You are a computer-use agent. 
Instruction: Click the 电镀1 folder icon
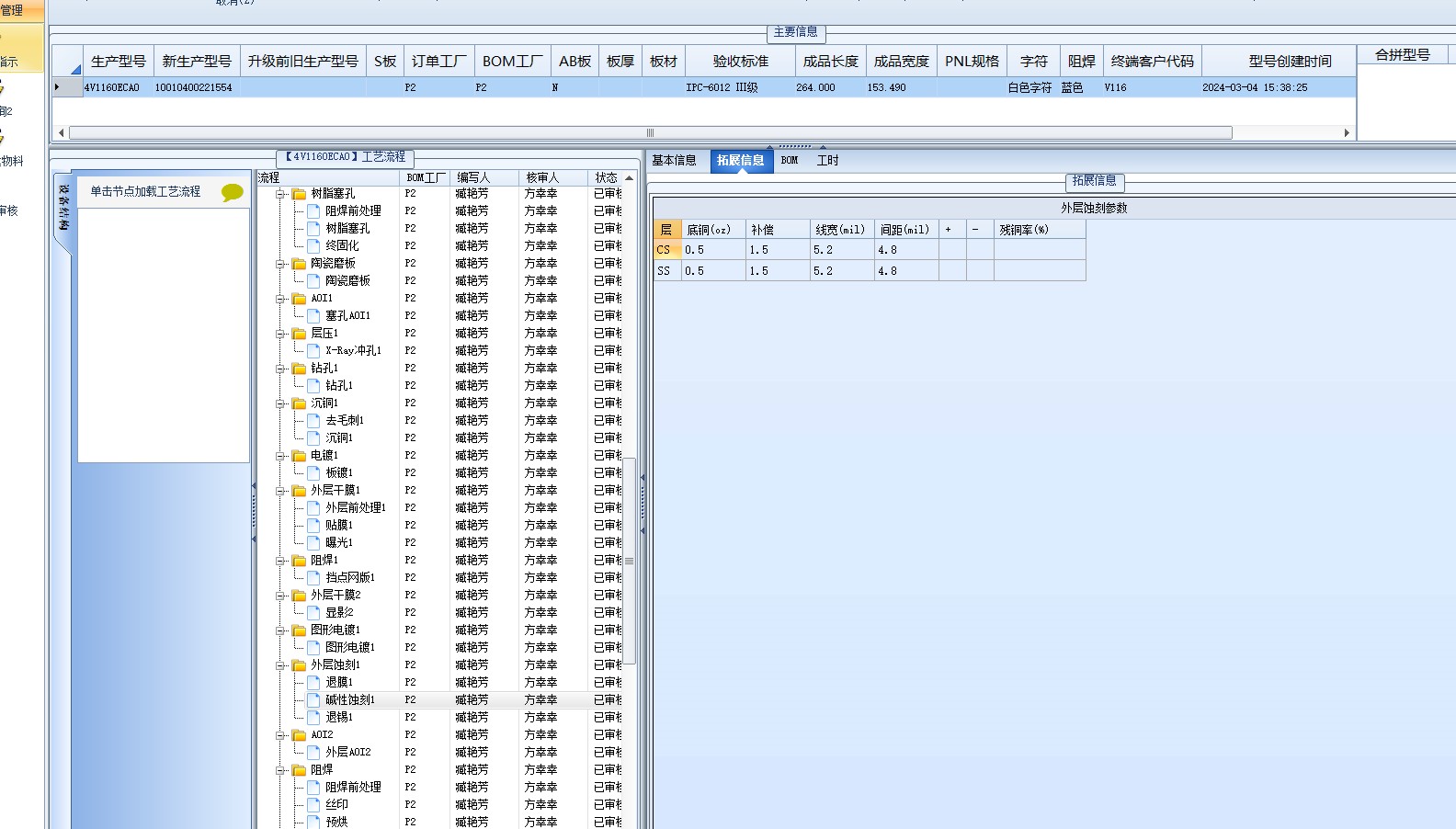(x=299, y=456)
